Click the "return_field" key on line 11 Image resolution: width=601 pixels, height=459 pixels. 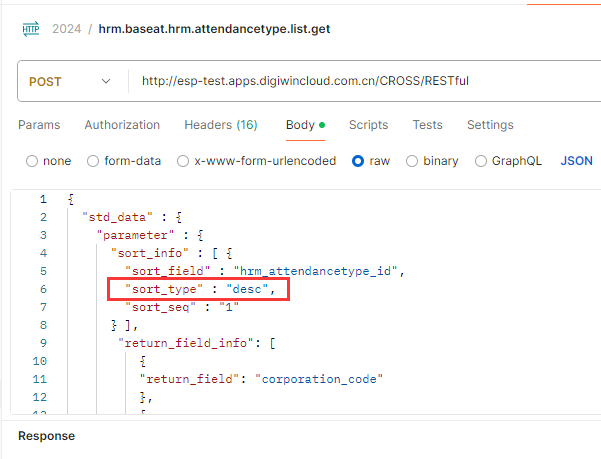189,379
